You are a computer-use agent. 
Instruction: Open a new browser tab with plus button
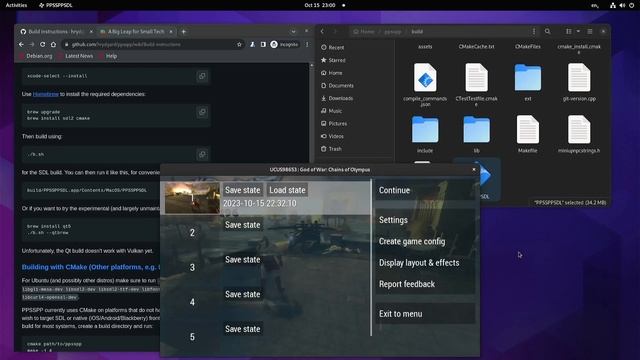coord(184,31)
